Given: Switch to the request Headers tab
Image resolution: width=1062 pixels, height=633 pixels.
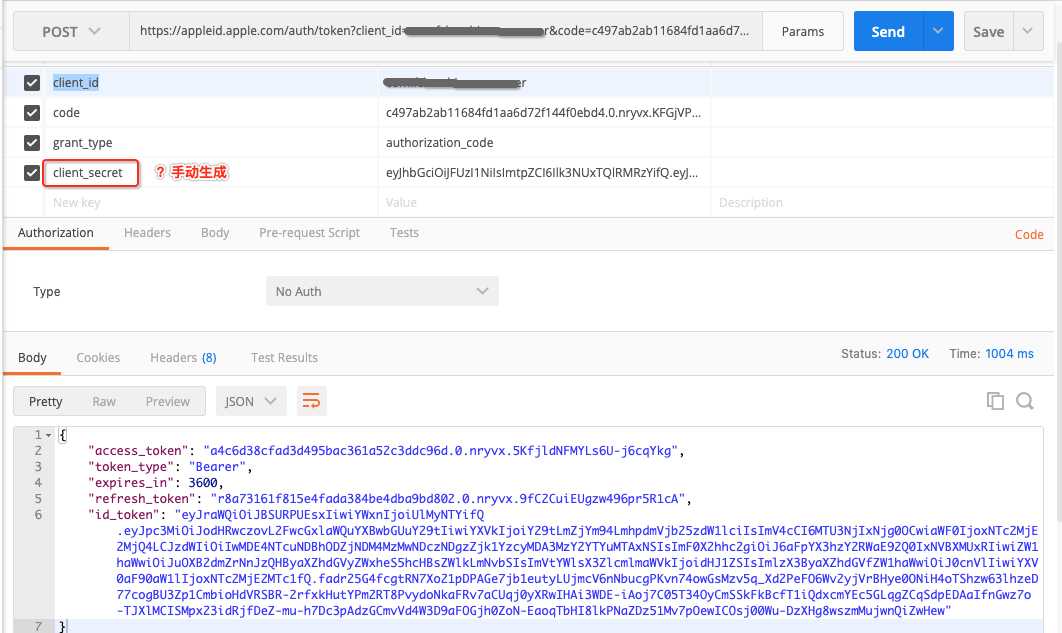Looking at the screenshot, I should point(147,233).
